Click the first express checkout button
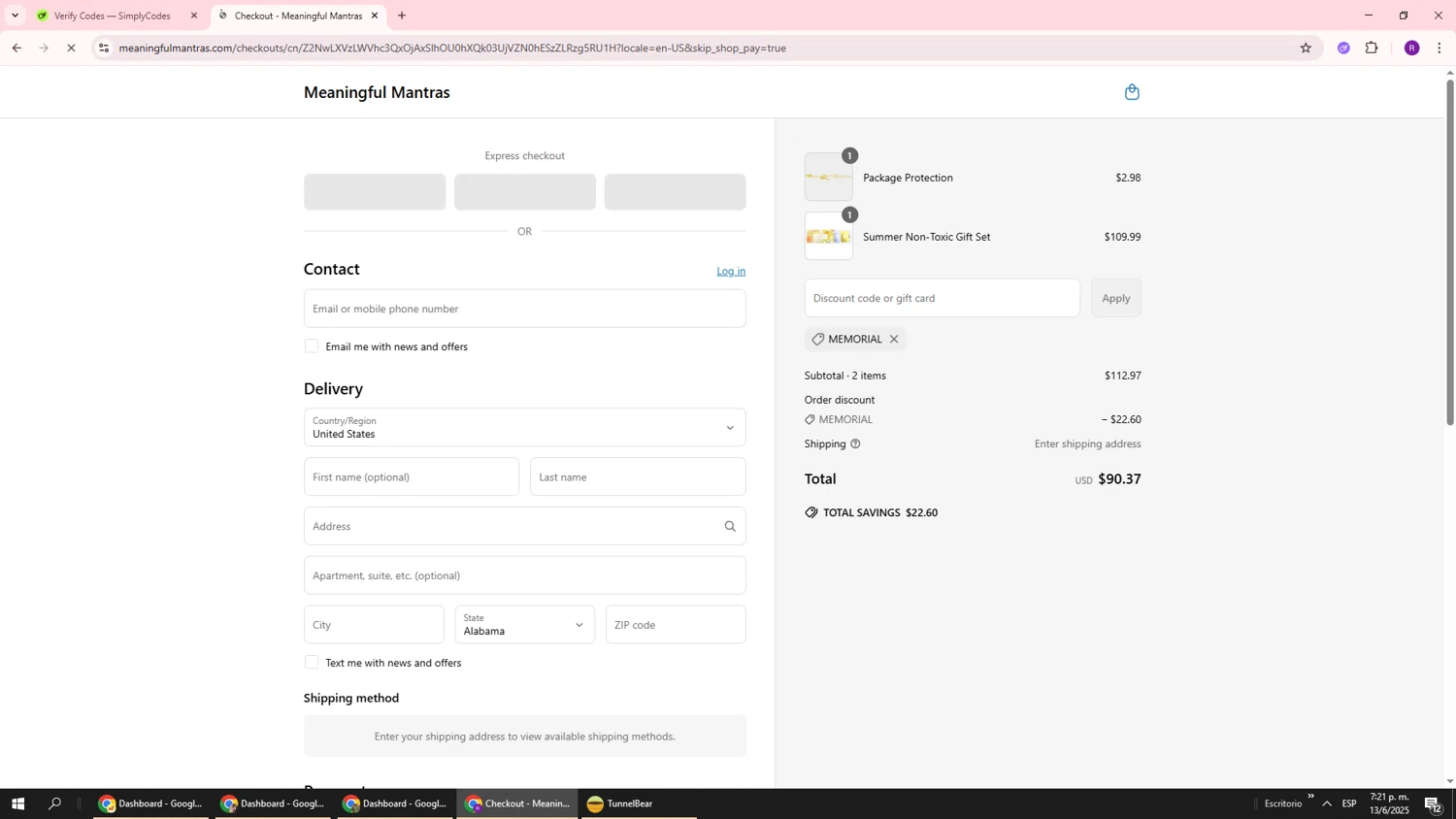 (x=375, y=192)
